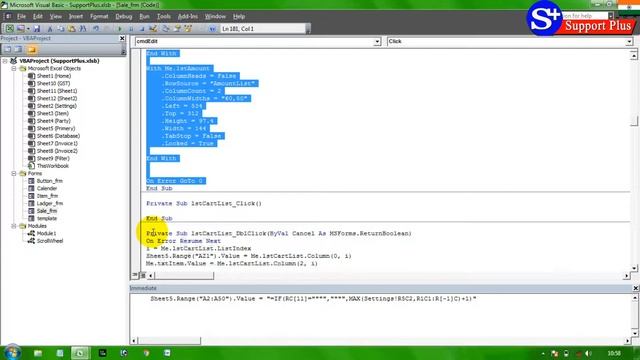Viewport: 640px width, 360px height.
Task: Open the Windows Start button
Action: (x=12, y=353)
